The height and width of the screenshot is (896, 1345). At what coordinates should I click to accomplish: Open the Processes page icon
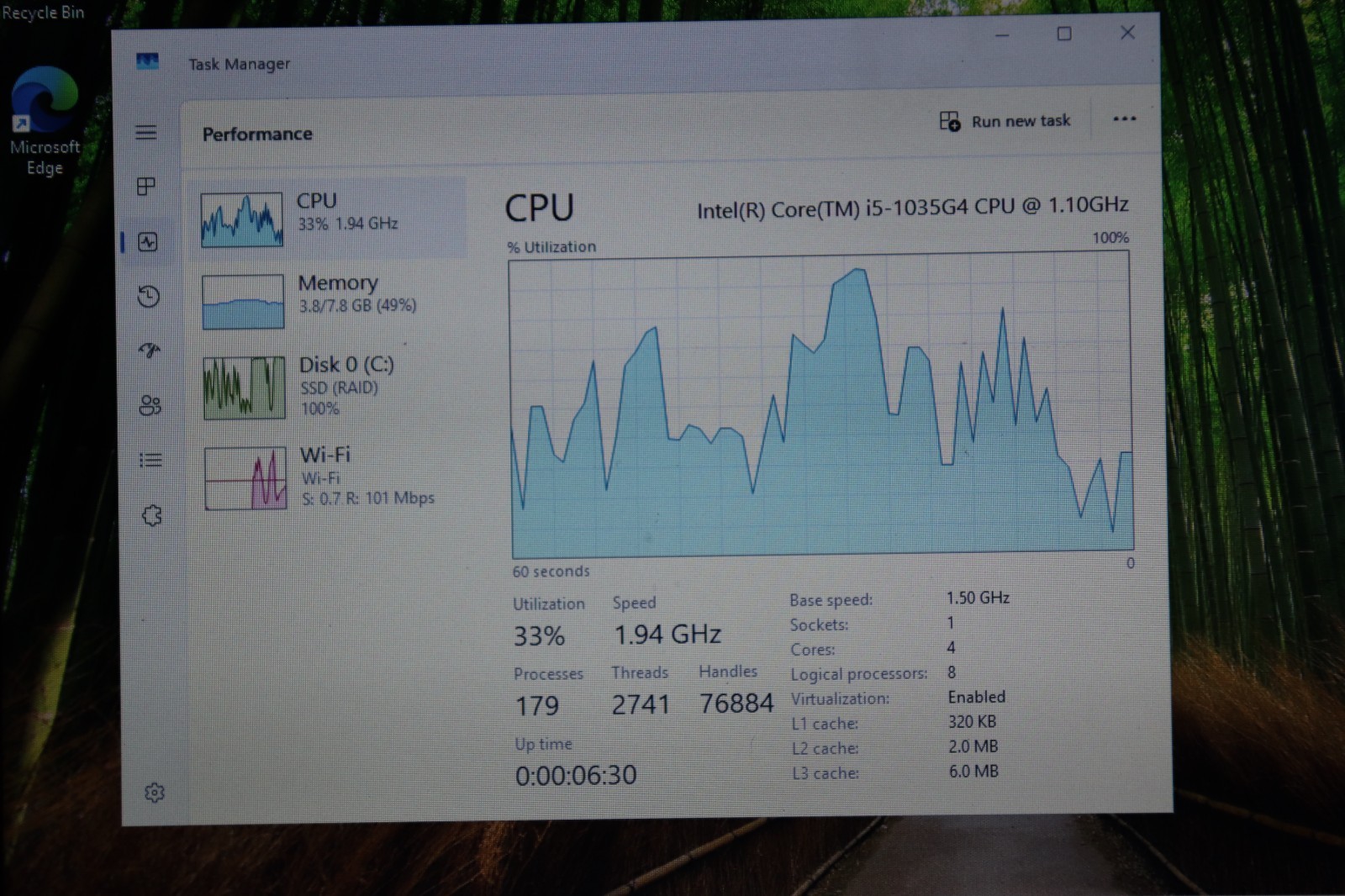coord(146,186)
